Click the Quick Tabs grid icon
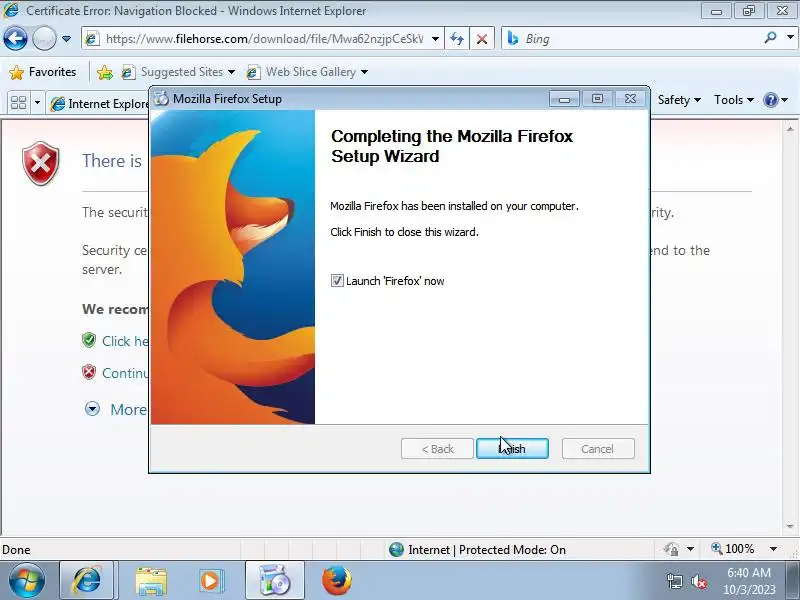 coord(18,103)
